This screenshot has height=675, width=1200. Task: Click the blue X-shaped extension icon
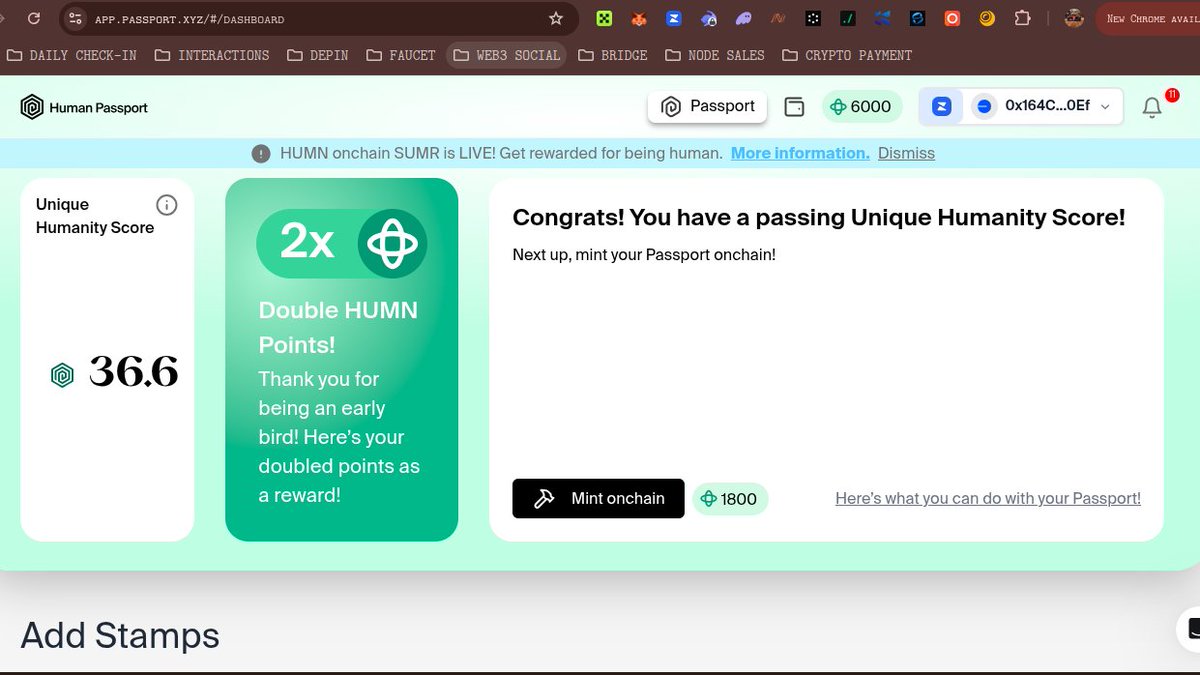882,18
